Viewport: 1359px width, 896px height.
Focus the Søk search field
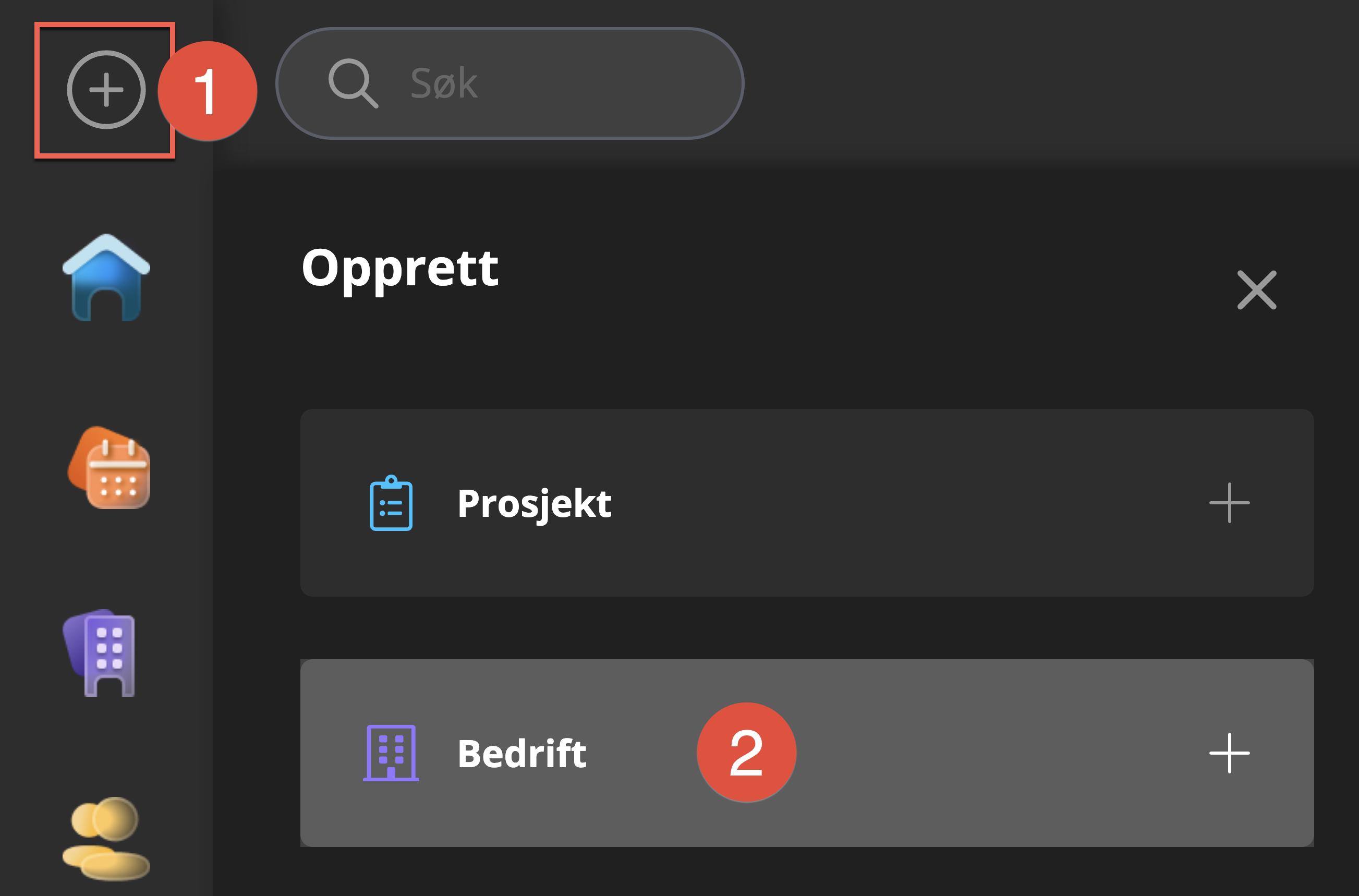pyautogui.click(x=543, y=83)
